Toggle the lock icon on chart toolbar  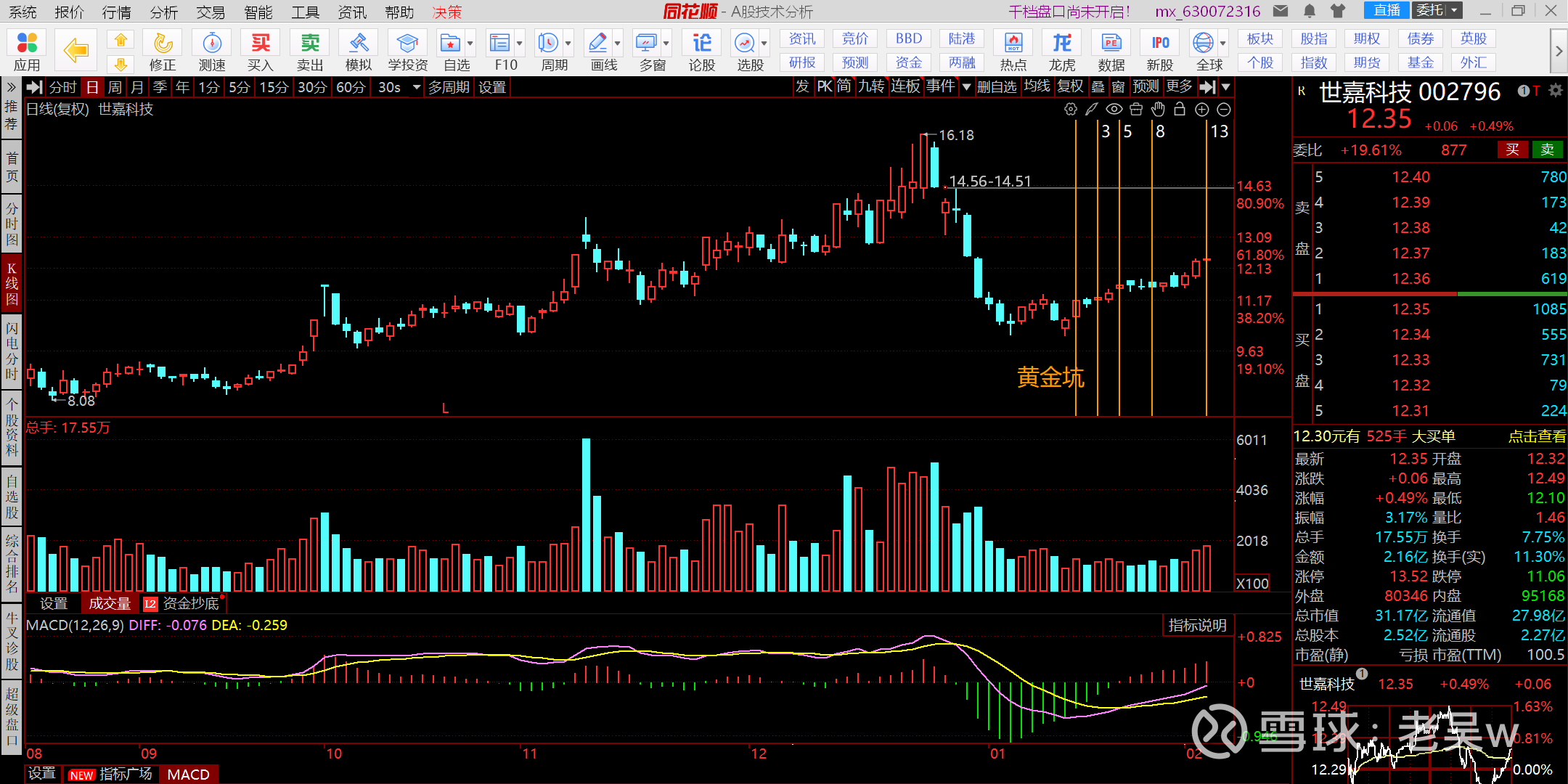[1180, 110]
